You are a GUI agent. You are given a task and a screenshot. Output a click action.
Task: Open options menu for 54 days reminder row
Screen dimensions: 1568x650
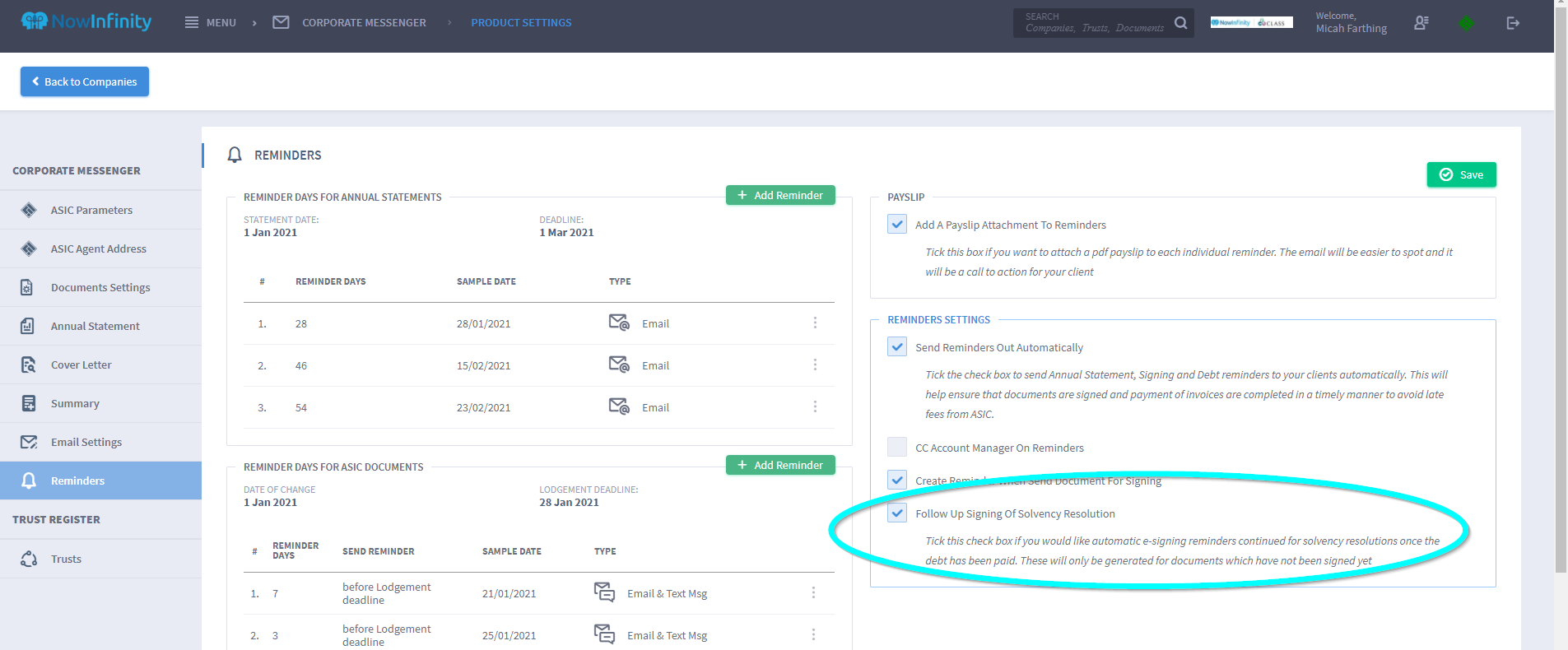(x=815, y=406)
